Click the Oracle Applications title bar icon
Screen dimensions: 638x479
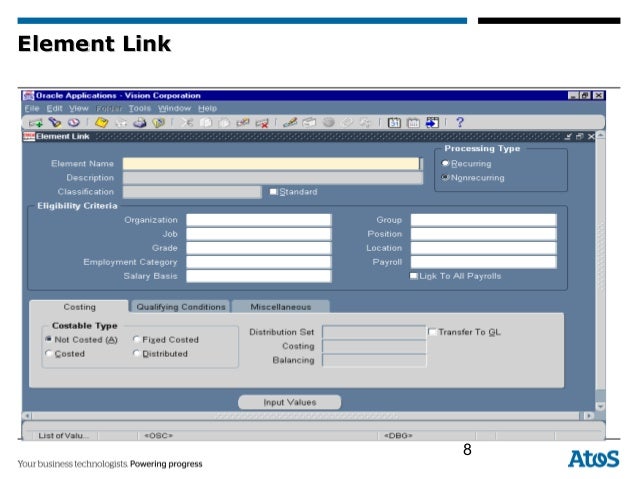click(28, 96)
